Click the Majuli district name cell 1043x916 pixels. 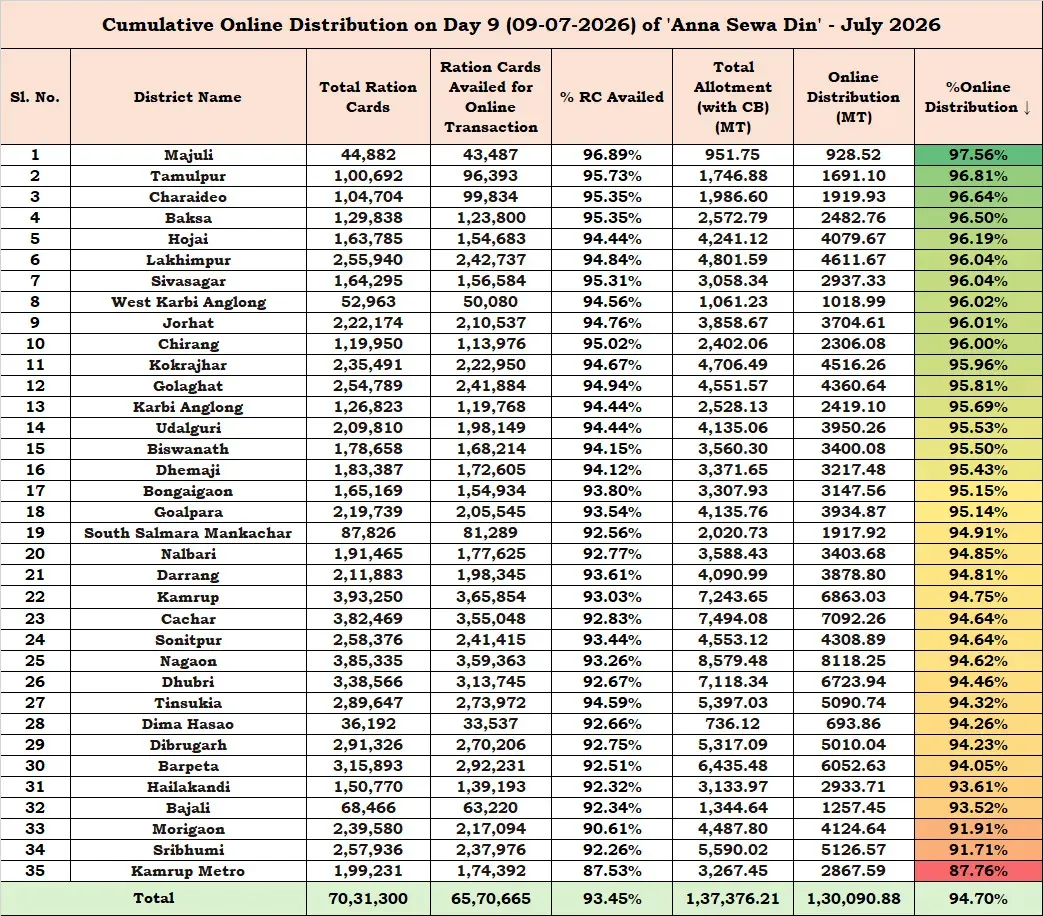click(188, 155)
